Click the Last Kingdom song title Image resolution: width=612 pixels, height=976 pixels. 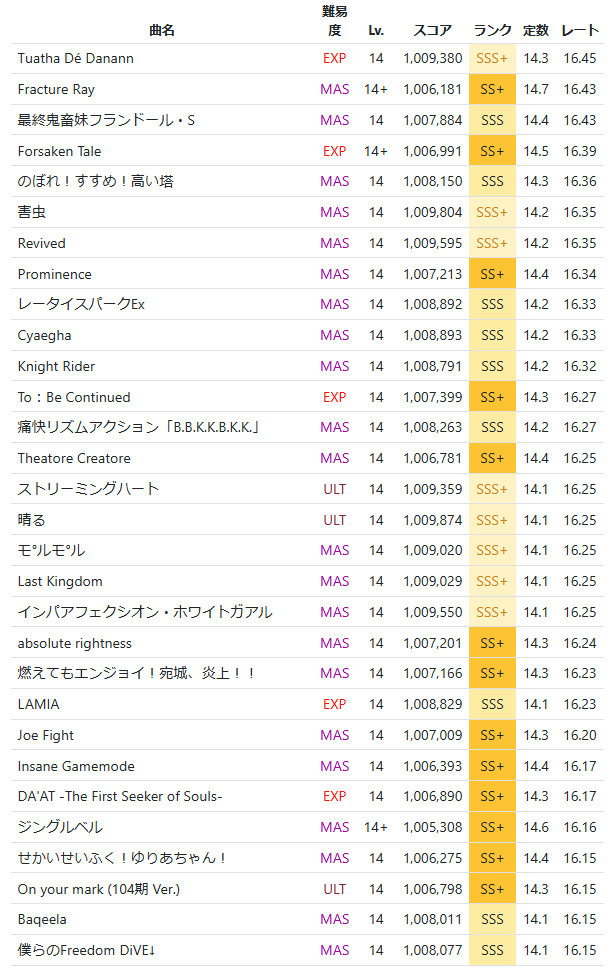pos(60,582)
